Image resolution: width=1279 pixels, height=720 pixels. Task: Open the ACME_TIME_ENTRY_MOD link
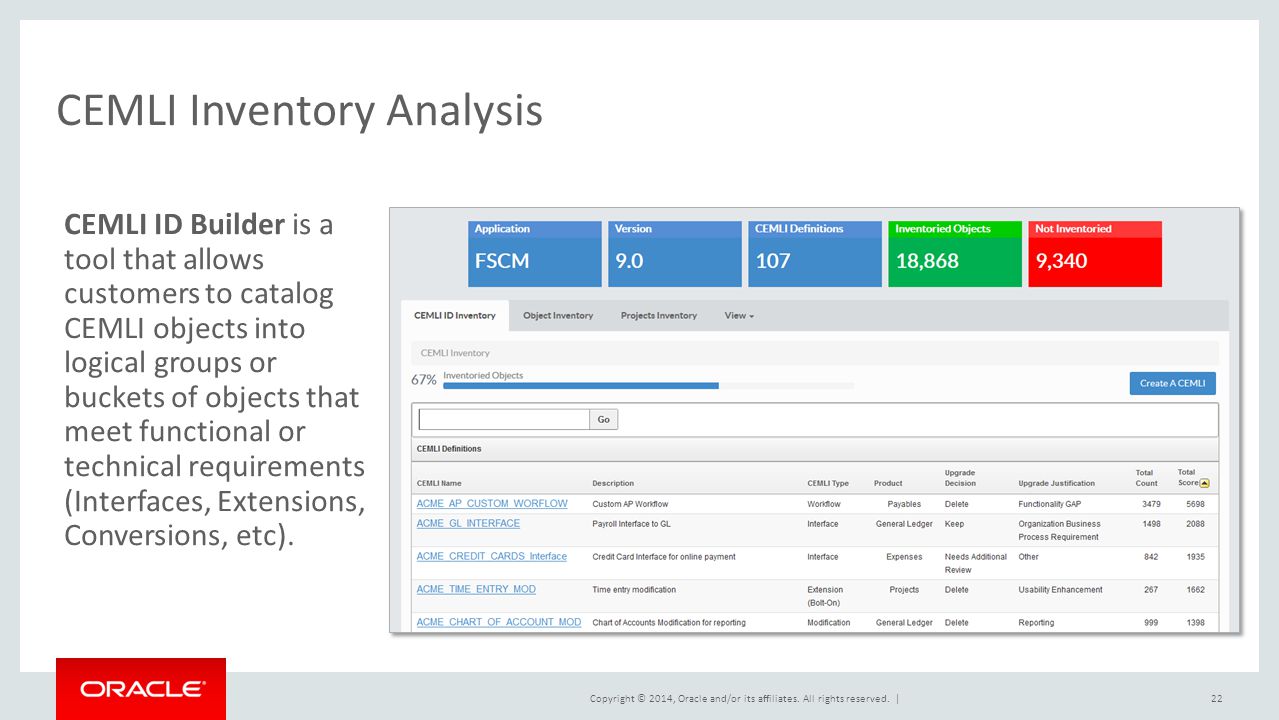coord(476,590)
